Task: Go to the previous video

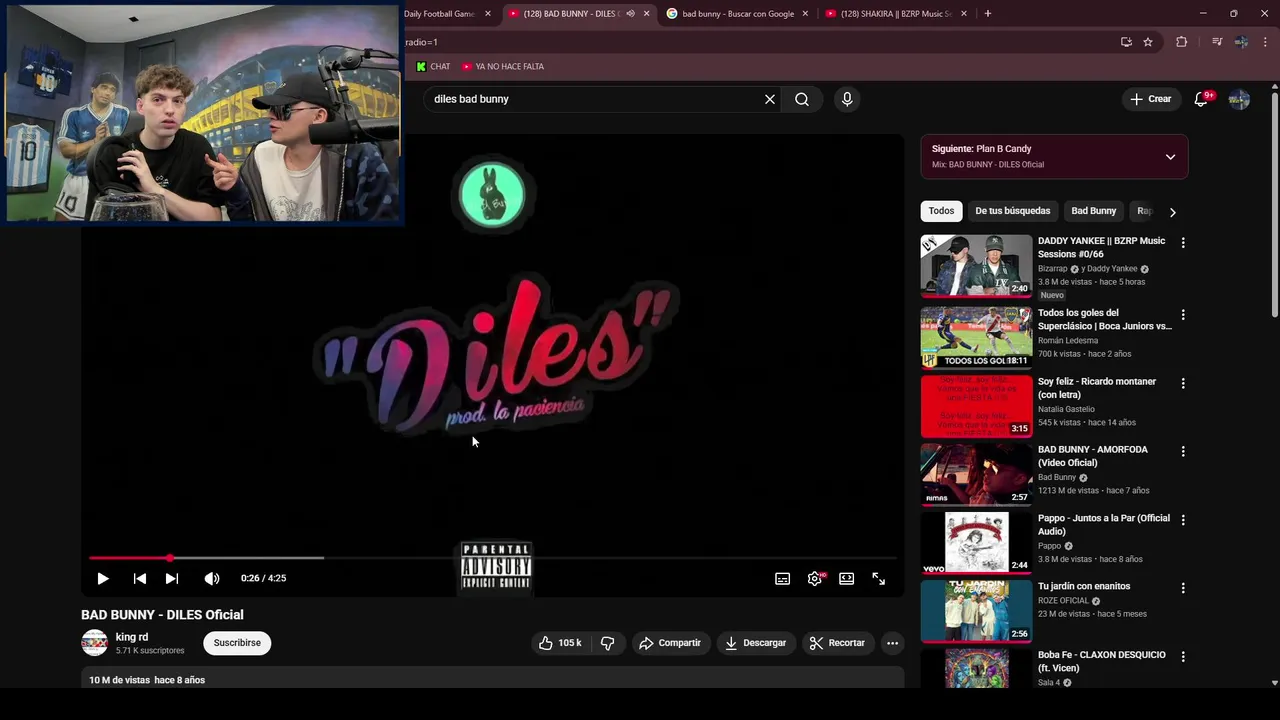Action: [x=140, y=578]
